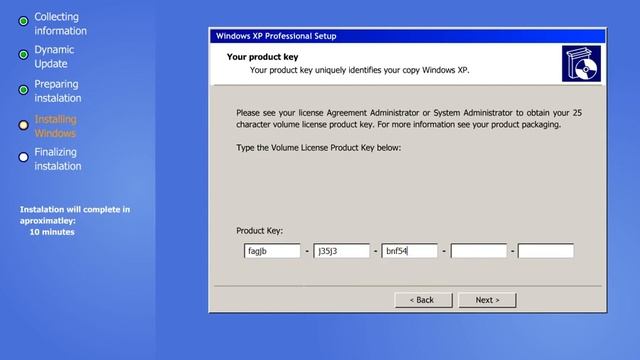
Task: Select the 'Dynamic Update' step text
Action: click(54, 57)
